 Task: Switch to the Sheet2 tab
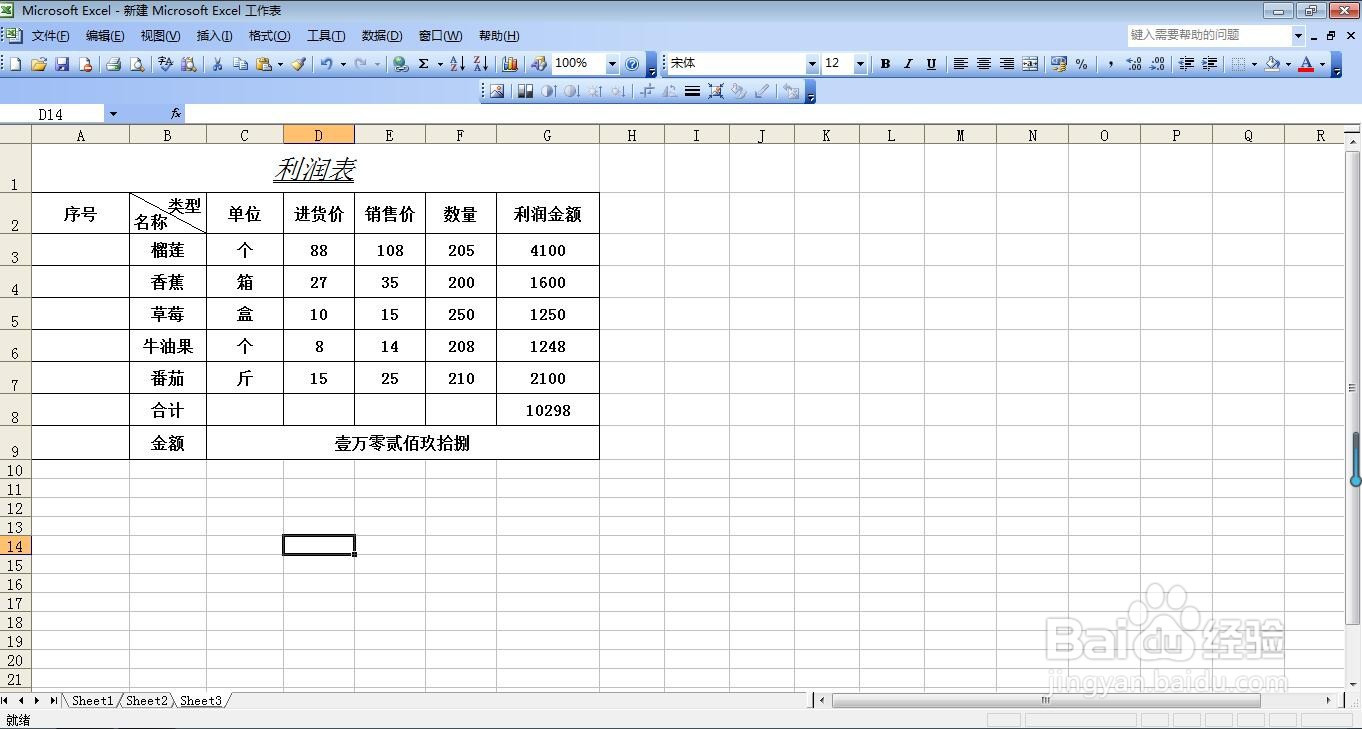click(x=146, y=701)
